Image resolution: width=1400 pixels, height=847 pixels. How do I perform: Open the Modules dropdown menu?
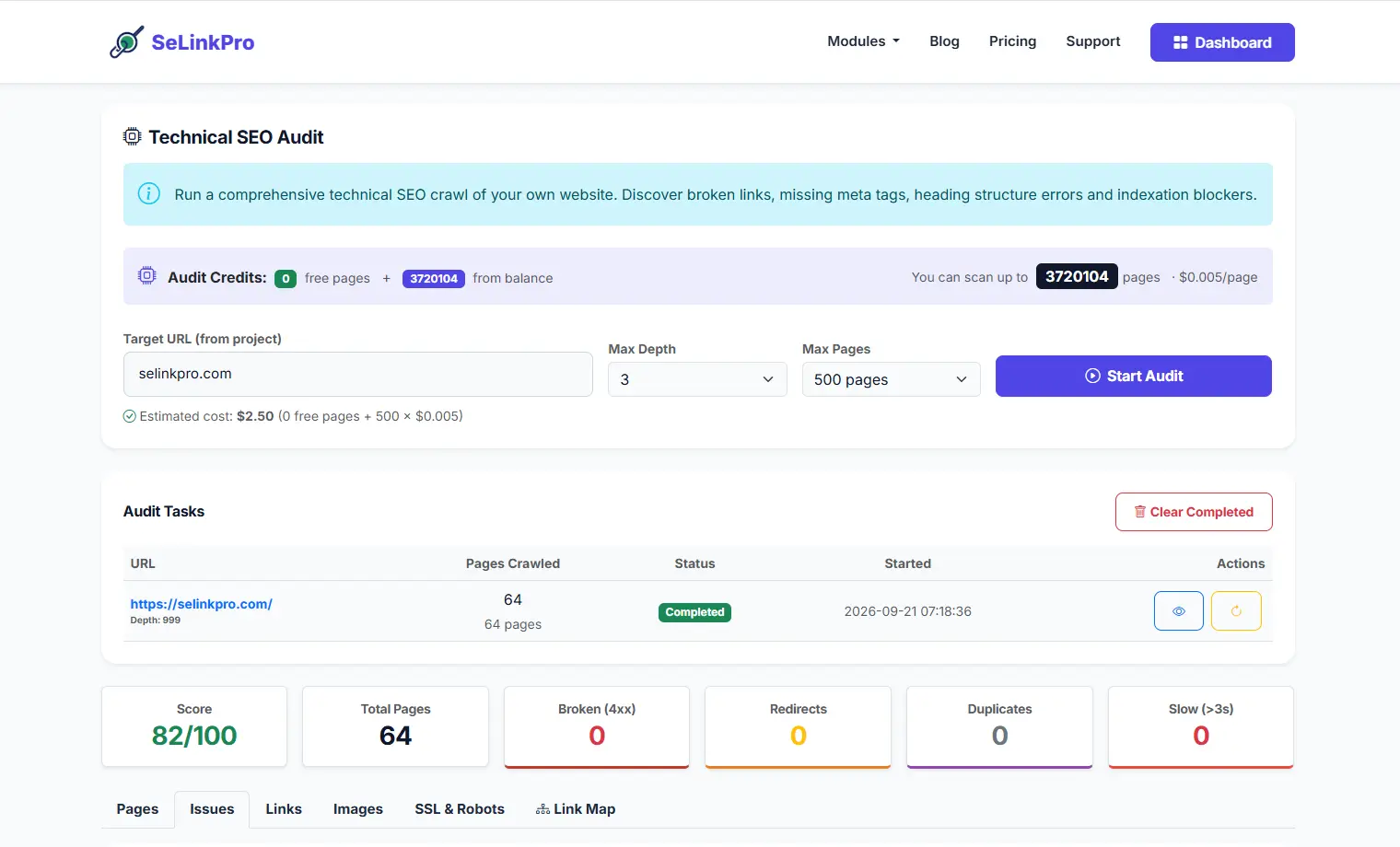863,41
